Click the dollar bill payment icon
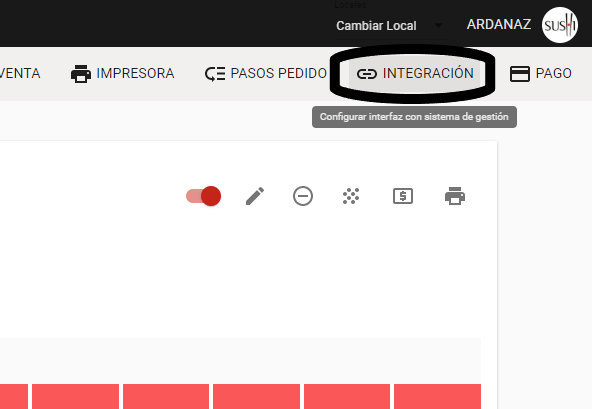Viewport: 592px width, 409px height. coord(403,196)
